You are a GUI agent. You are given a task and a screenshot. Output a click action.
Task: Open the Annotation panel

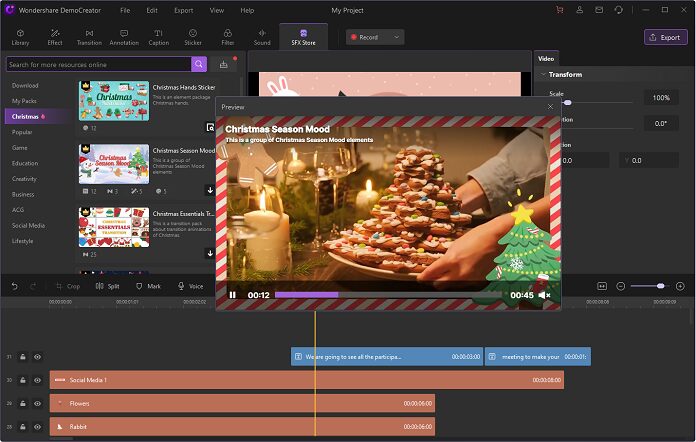(x=124, y=37)
